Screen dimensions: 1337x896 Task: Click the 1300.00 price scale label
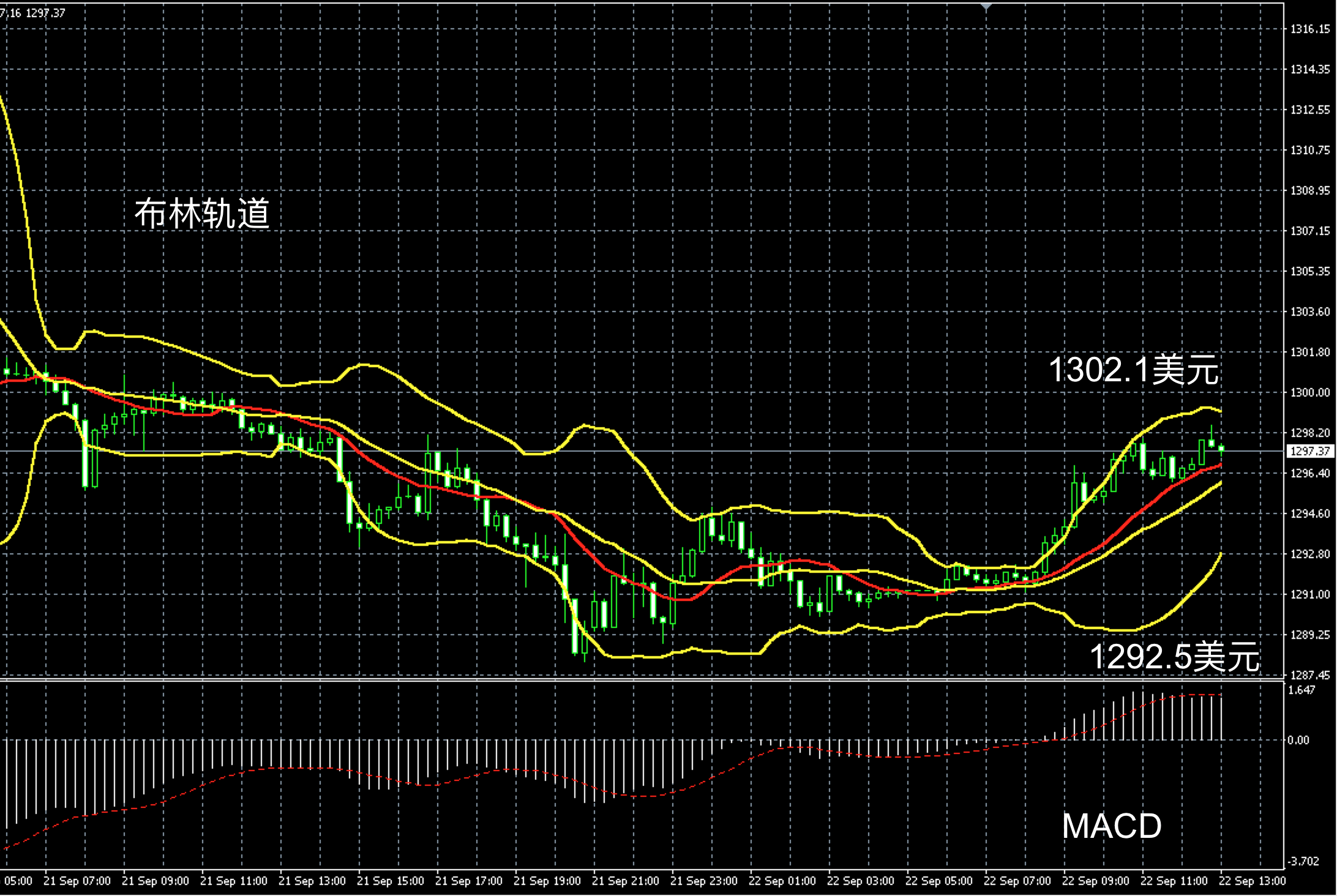point(1309,392)
